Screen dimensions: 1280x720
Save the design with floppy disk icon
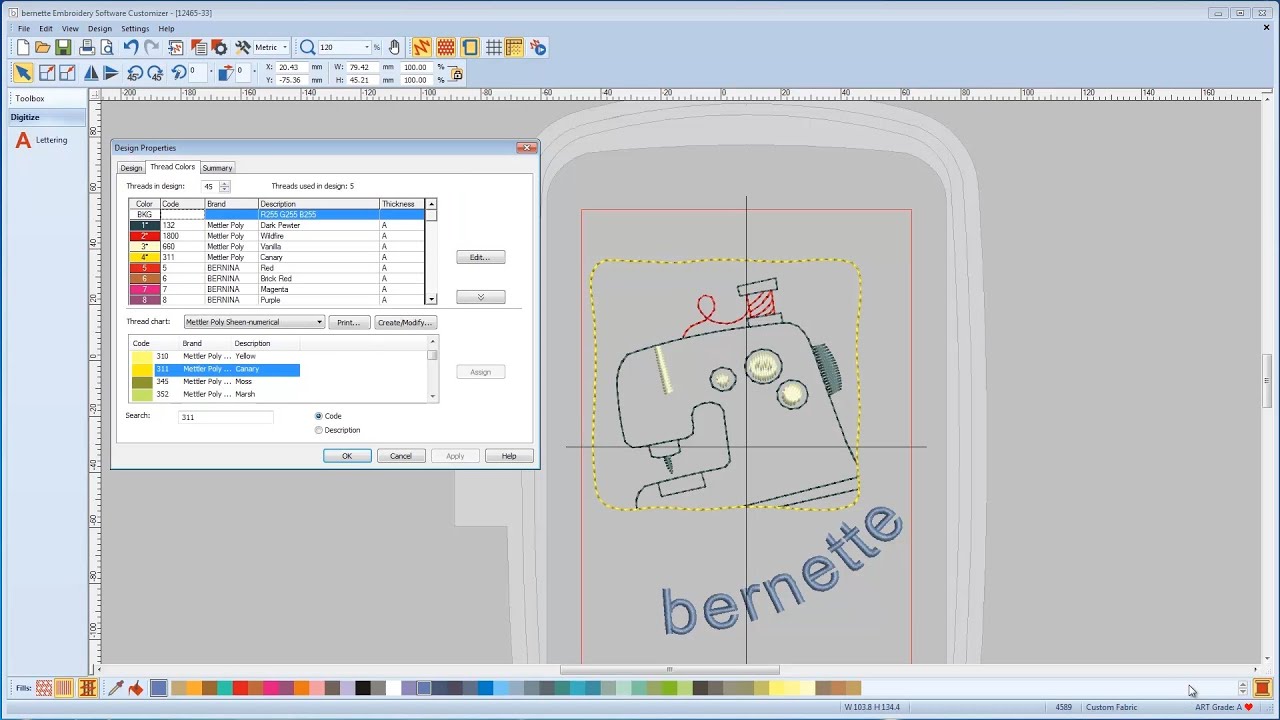coord(63,47)
